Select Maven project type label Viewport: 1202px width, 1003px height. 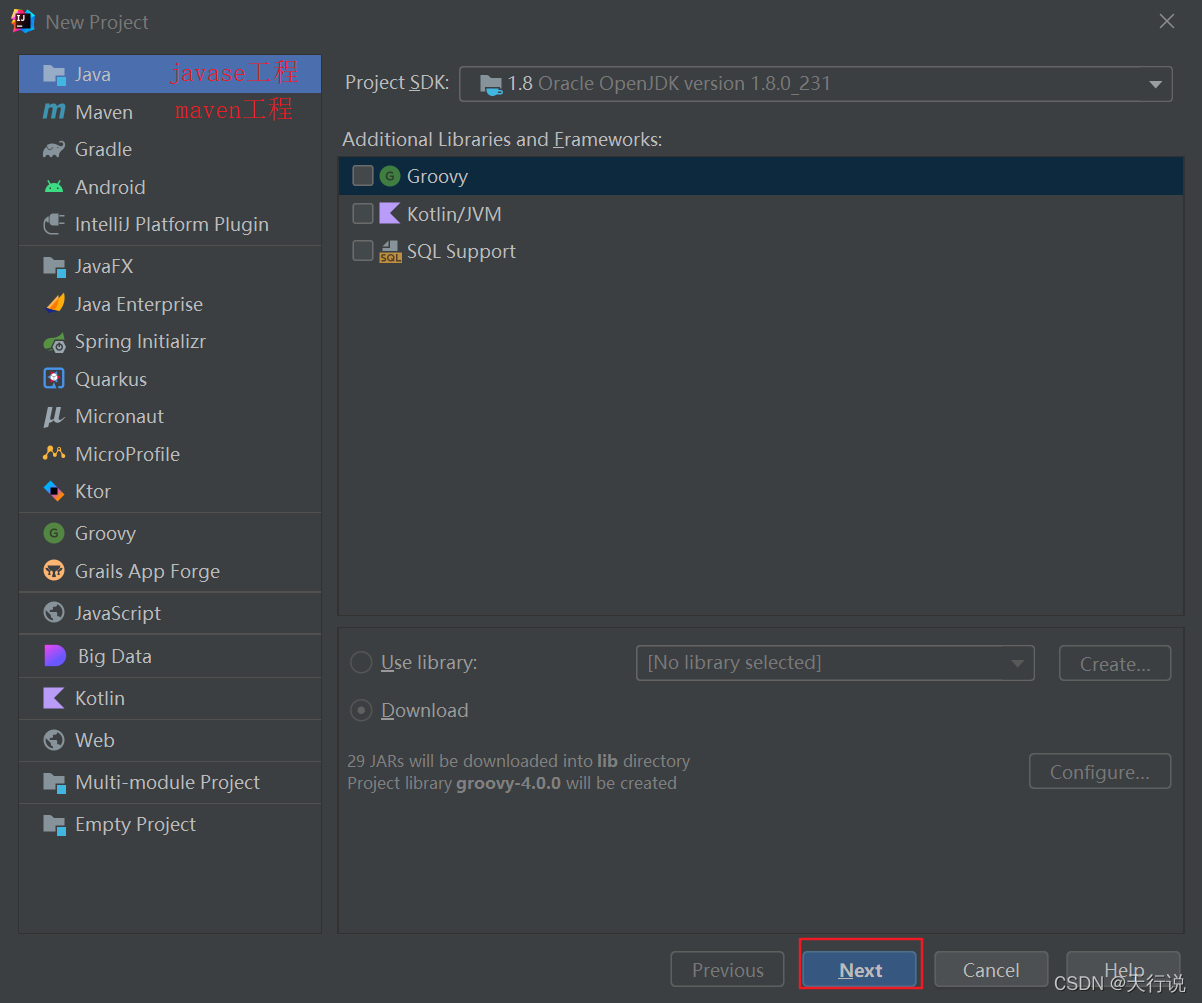[104, 112]
